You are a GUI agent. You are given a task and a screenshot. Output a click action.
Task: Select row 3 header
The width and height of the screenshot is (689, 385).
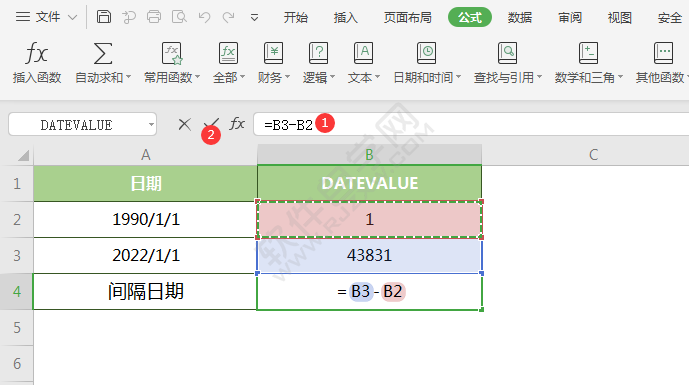pos(17,255)
